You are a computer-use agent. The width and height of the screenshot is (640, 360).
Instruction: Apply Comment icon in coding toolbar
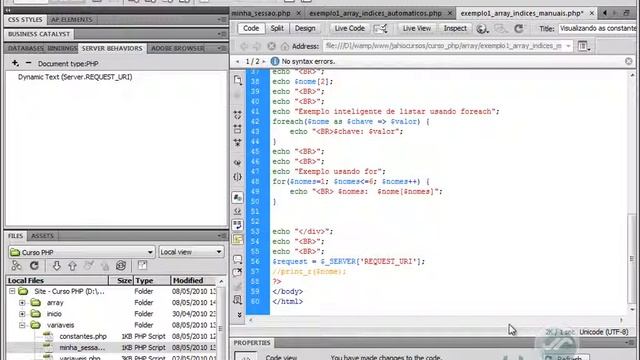tap(238, 259)
